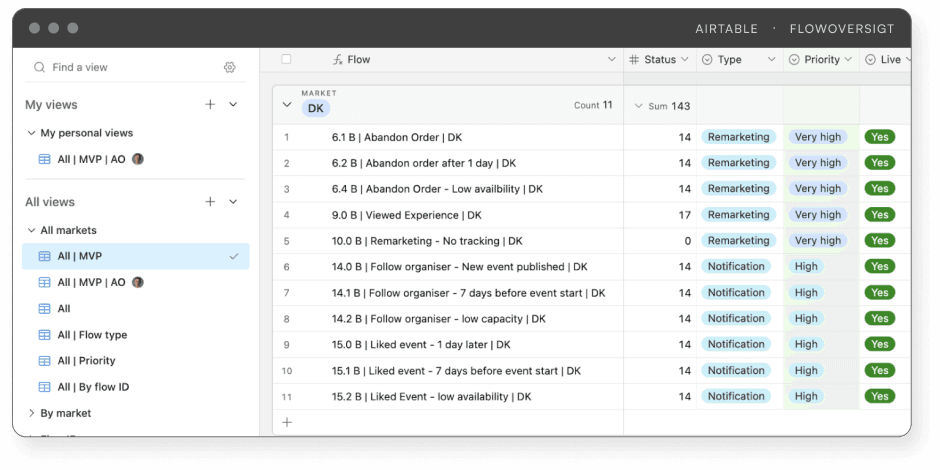Click grid icon of All | Priority view
This screenshot has width=940, height=470.
click(44, 361)
